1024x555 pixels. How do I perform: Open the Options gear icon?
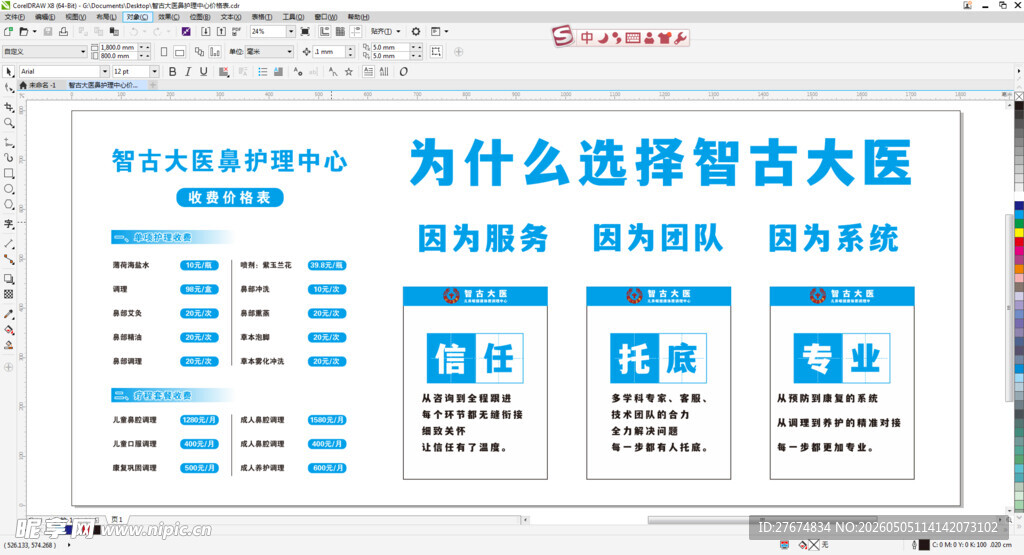415,31
